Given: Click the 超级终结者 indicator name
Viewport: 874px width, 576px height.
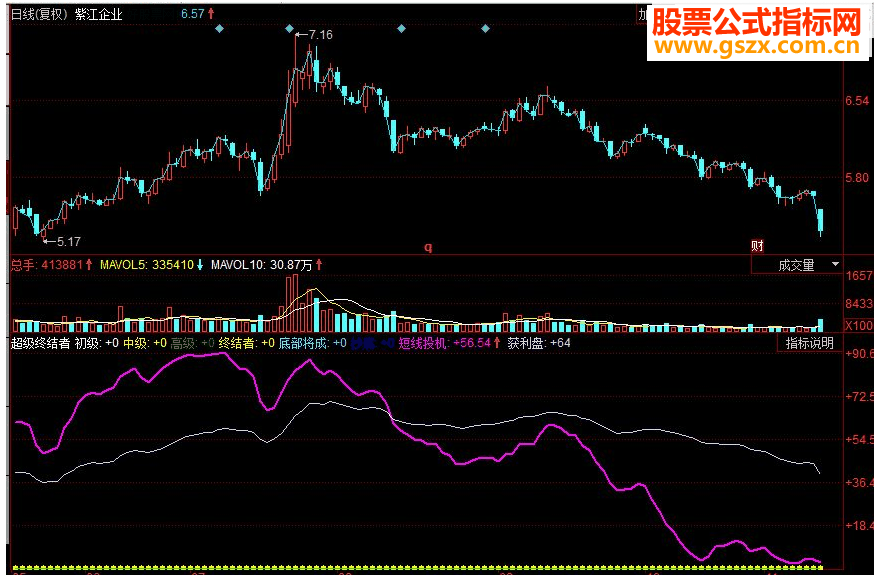Looking at the screenshot, I should pos(40,343).
